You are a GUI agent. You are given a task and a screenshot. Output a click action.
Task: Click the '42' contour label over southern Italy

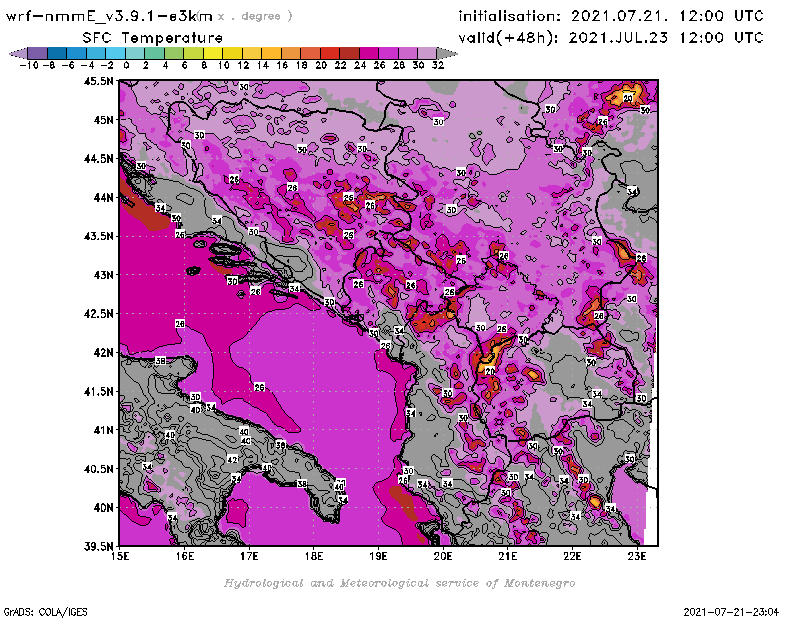[x=232, y=459]
